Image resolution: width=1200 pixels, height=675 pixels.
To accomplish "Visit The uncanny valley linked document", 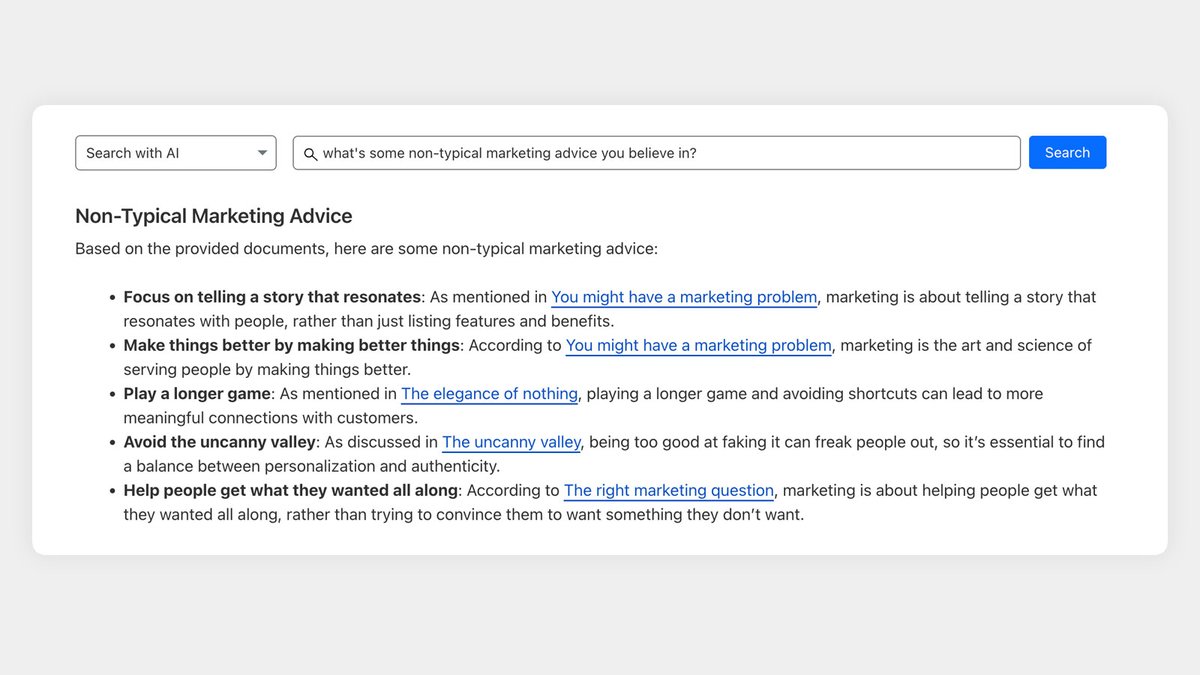I will point(511,442).
